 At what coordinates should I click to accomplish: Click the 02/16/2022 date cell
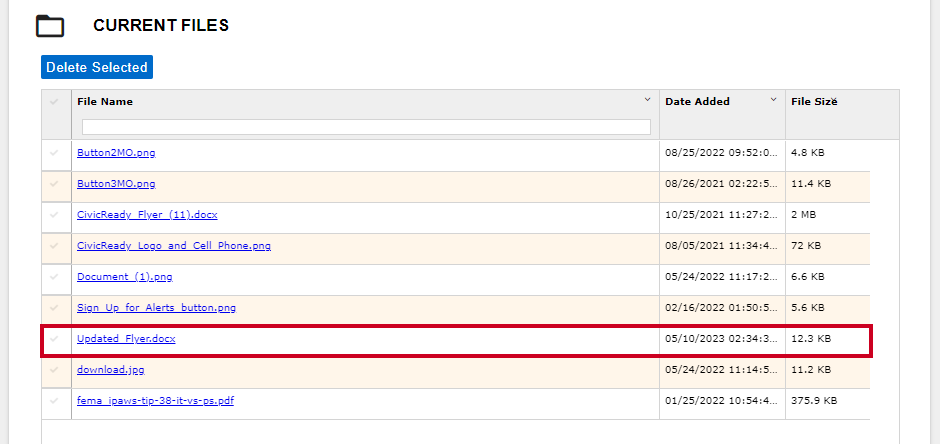click(x=721, y=308)
